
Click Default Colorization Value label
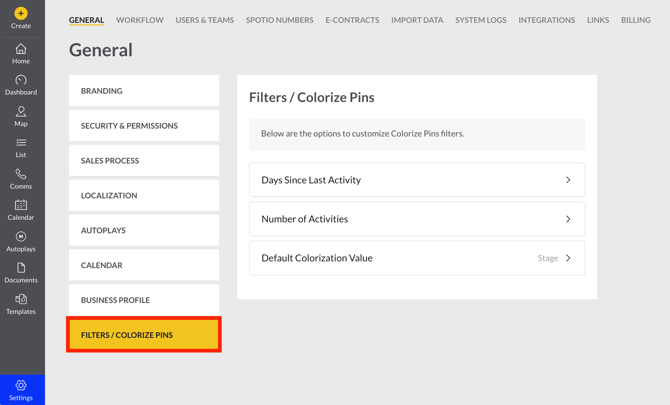(317, 258)
